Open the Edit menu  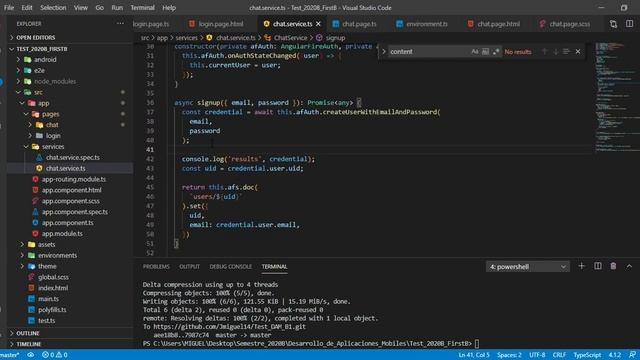27,8
